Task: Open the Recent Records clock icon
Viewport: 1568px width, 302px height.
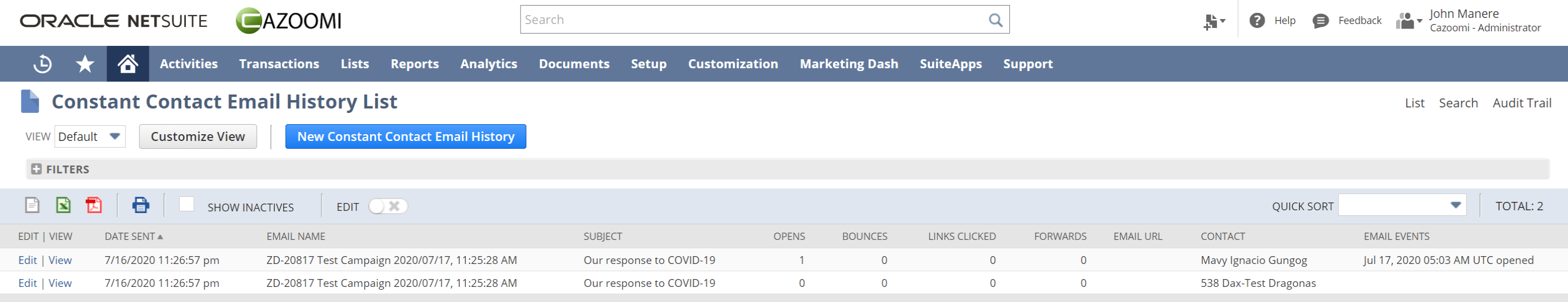Action: [42, 64]
